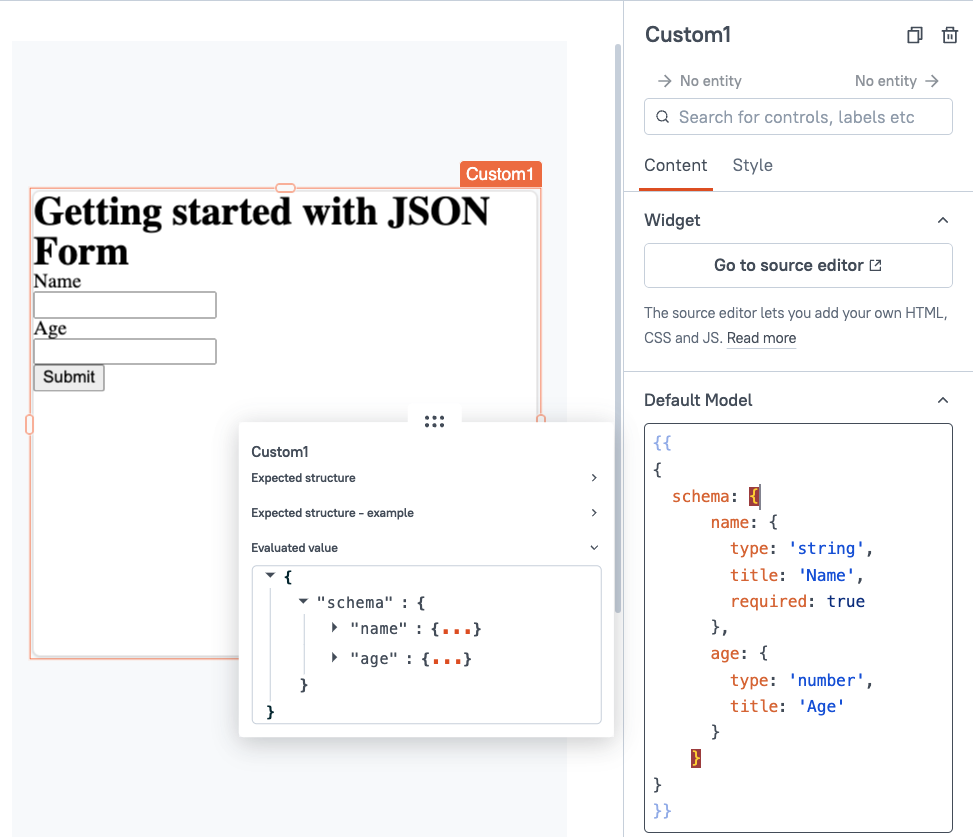
Task: Click Go to source editor button
Action: pos(798,266)
